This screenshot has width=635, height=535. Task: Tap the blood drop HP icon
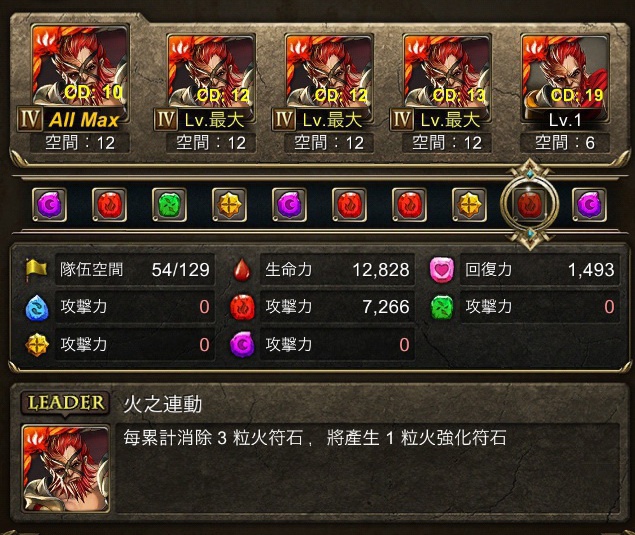pyautogui.click(x=242, y=270)
